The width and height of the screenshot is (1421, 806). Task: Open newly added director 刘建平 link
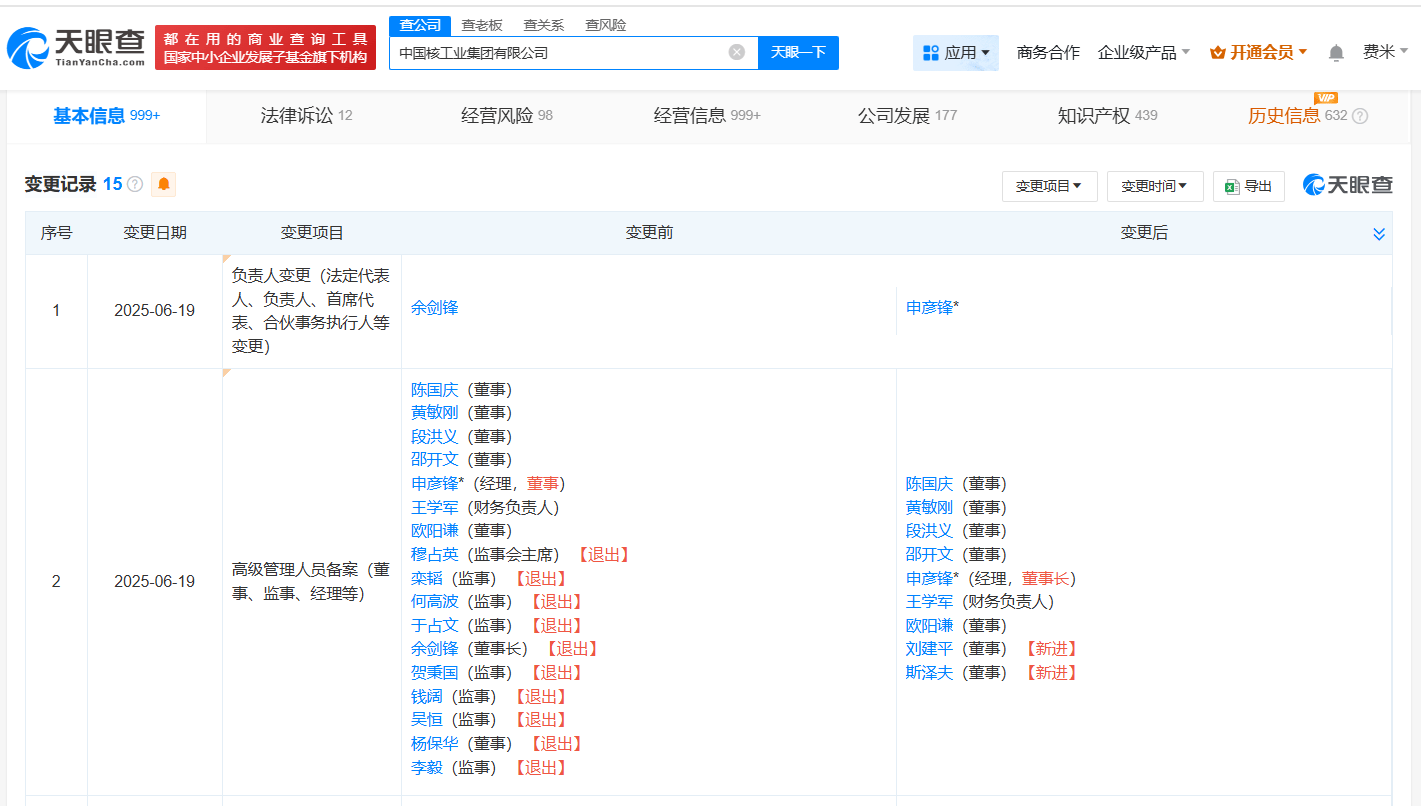[x=930, y=649]
